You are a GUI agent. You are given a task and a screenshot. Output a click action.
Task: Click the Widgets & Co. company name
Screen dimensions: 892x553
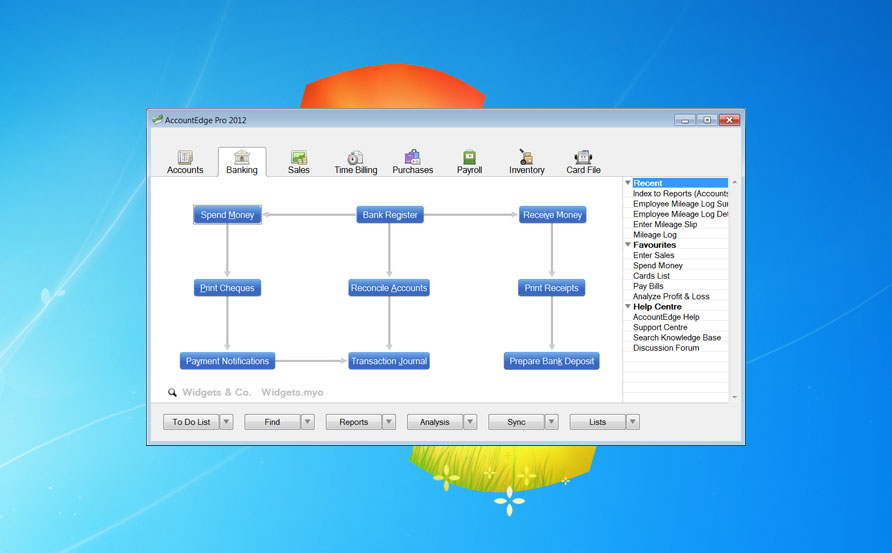(x=216, y=393)
